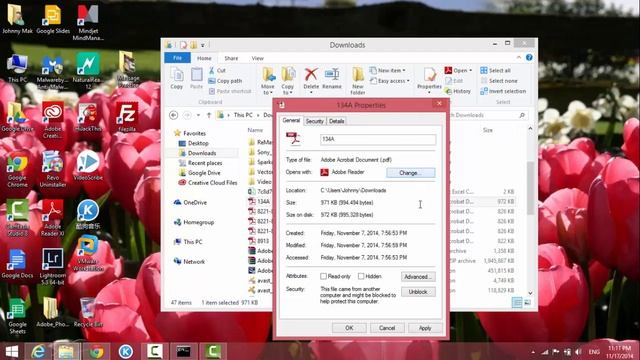640x360 pixels.
Task: Click Windows Start button on taskbar
Action: click(x=12, y=351)
